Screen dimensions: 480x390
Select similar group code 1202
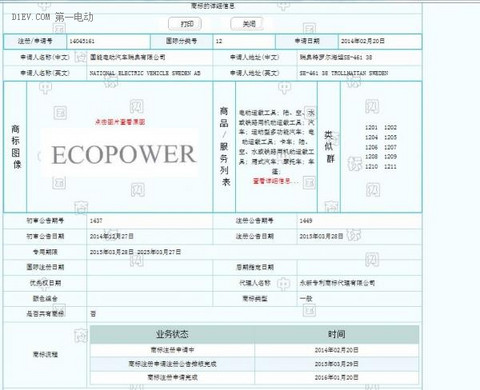tap(390, 127)
